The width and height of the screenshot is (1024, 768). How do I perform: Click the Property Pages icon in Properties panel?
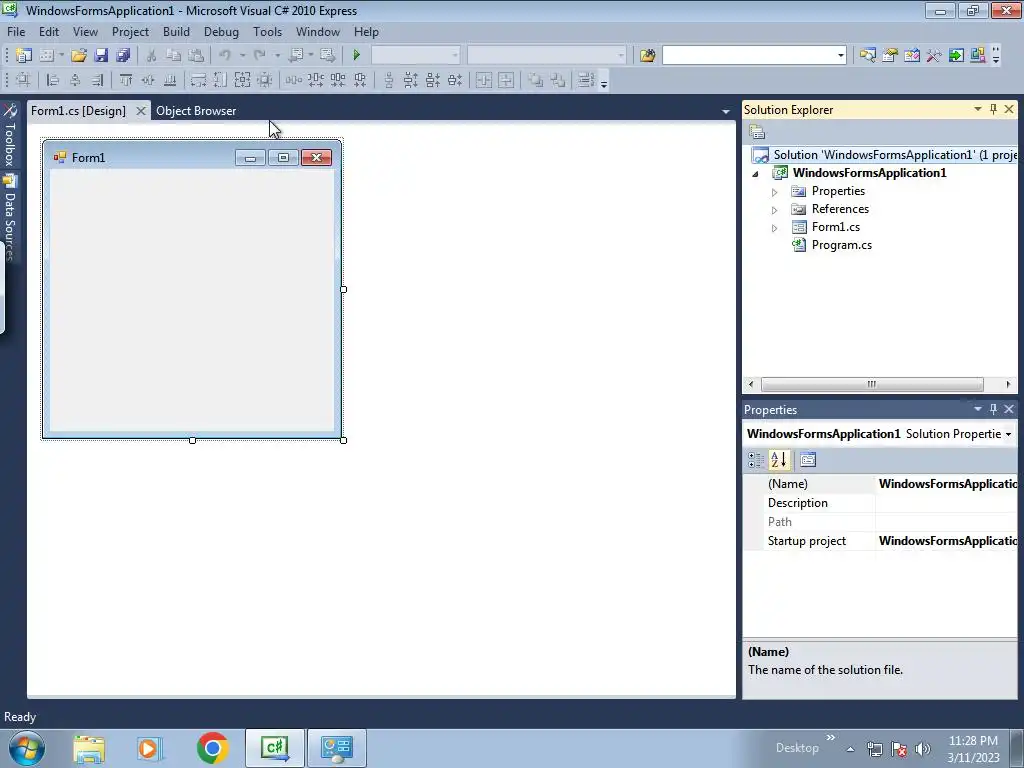[x=808, y=460]
